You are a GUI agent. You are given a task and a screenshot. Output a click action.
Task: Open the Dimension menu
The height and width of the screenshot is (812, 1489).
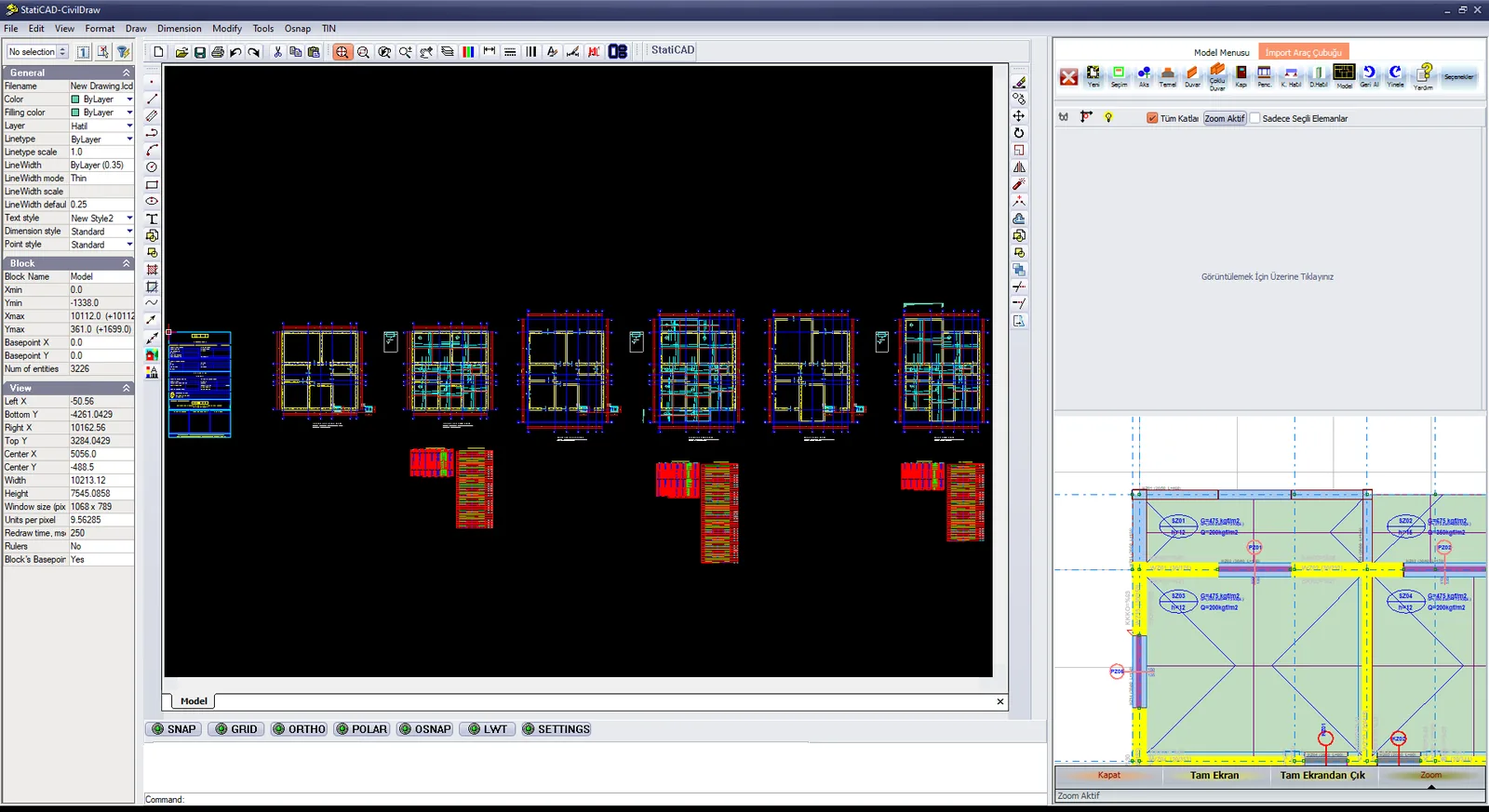tap(180, 29)
